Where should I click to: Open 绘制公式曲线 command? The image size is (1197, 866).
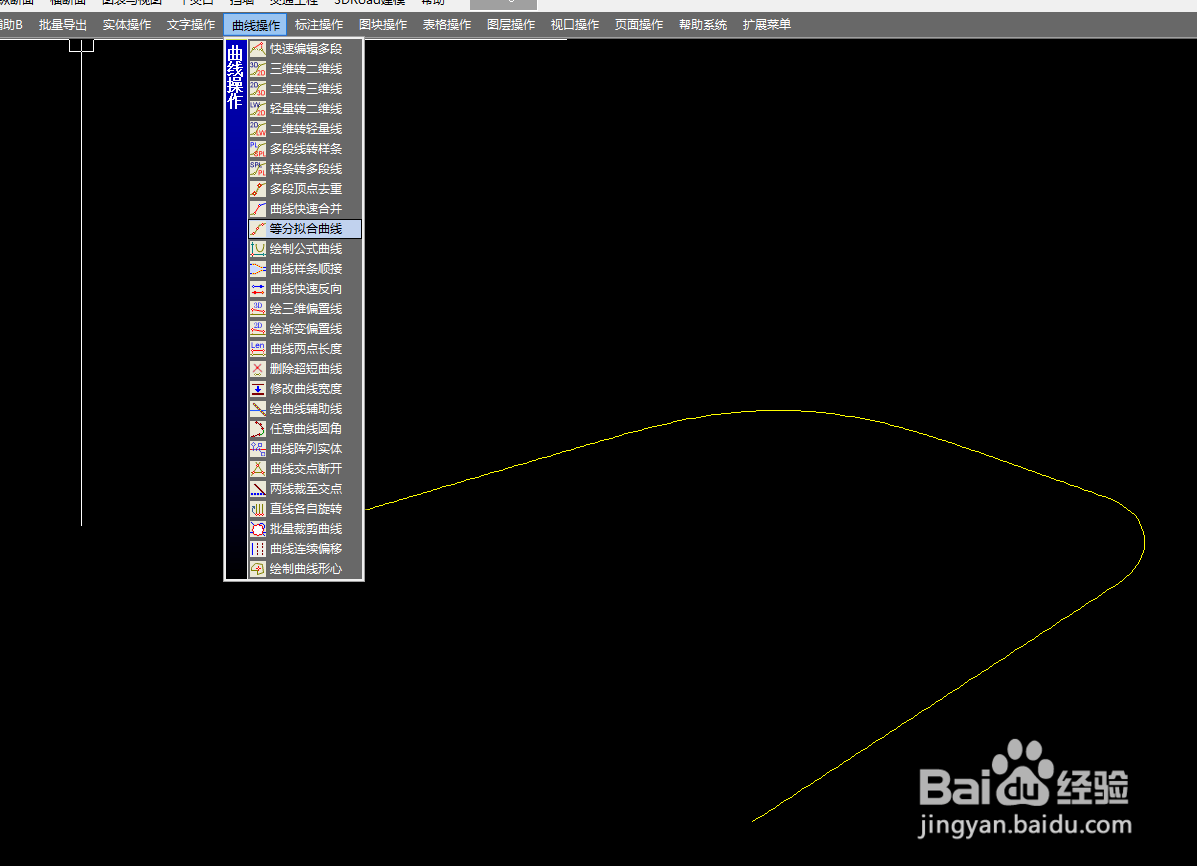click(x=305, y=249)
